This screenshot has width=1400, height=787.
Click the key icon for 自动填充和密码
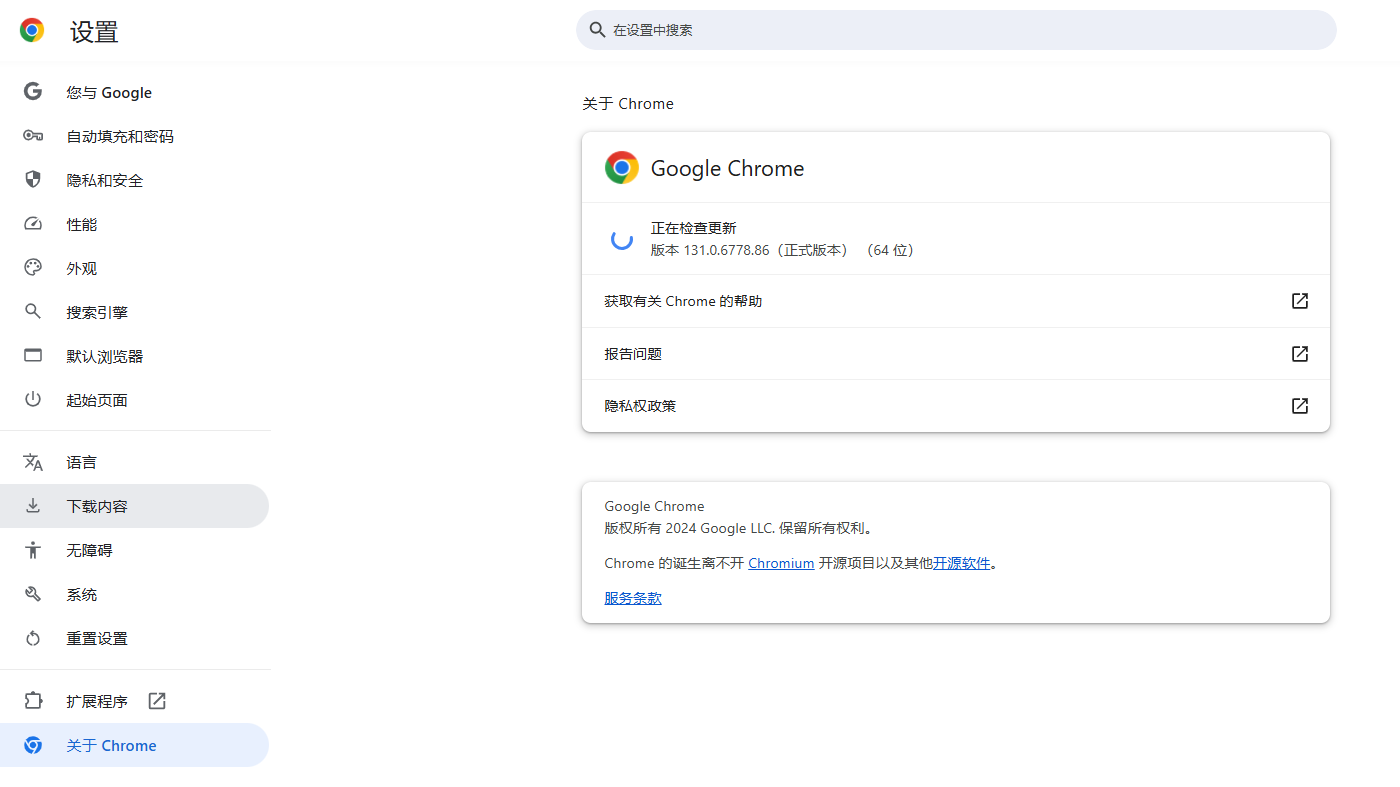click(x=33, y=136)
